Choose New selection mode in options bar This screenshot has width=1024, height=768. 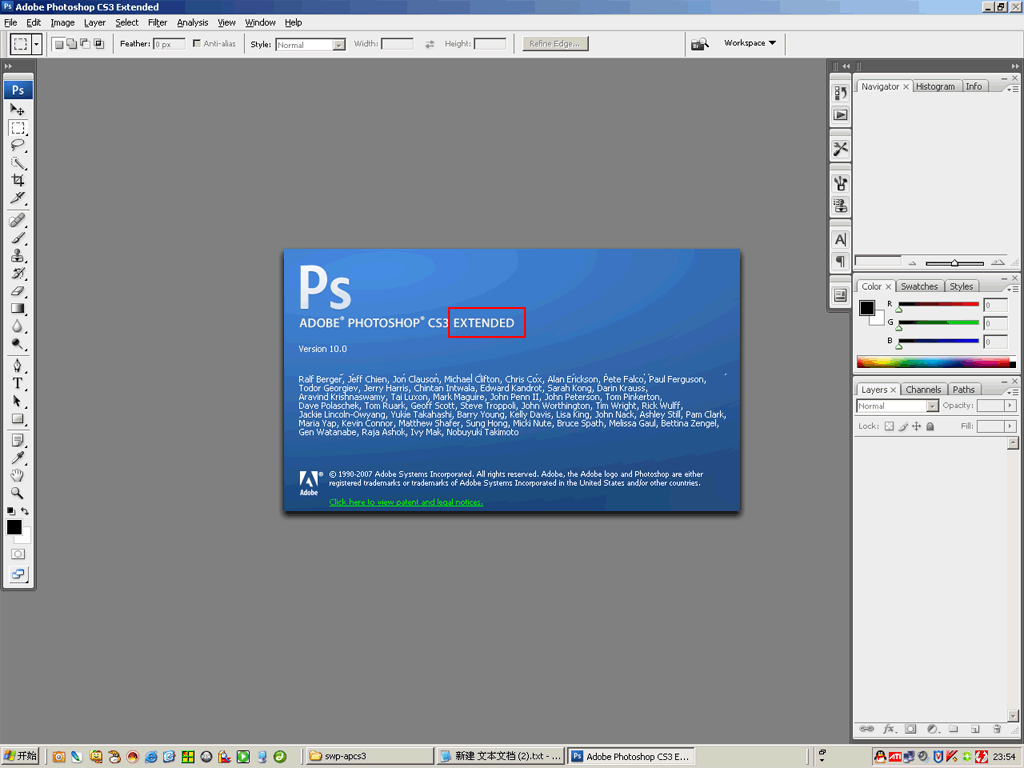tap(59, 44)
